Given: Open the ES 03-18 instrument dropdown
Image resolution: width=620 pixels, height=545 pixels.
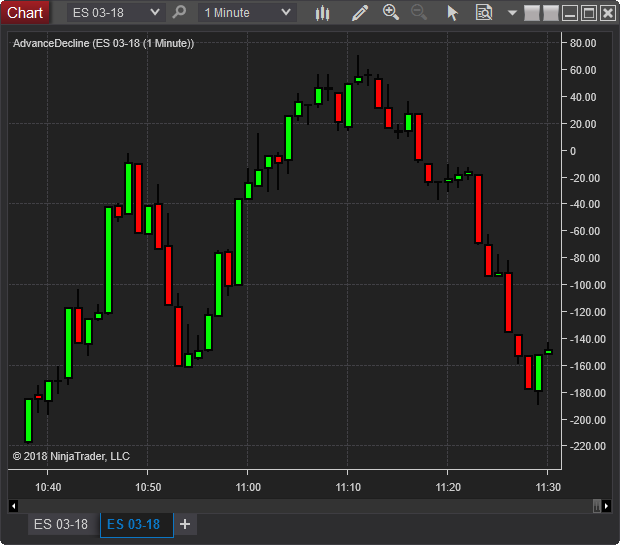Looking at the screenshot, I should 116,13.
